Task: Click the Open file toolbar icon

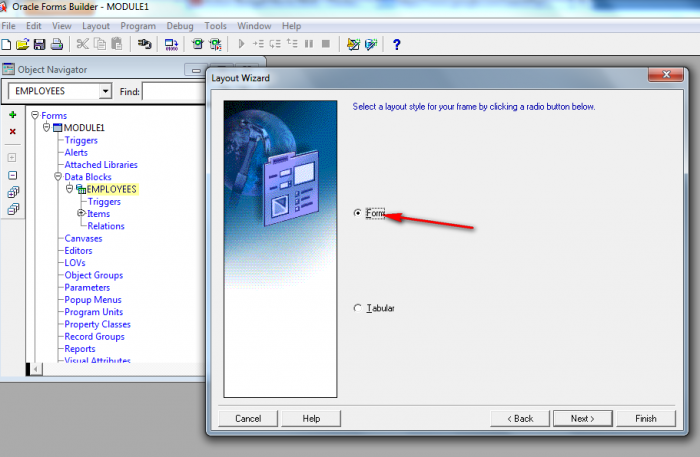Action: click(22, 44)
